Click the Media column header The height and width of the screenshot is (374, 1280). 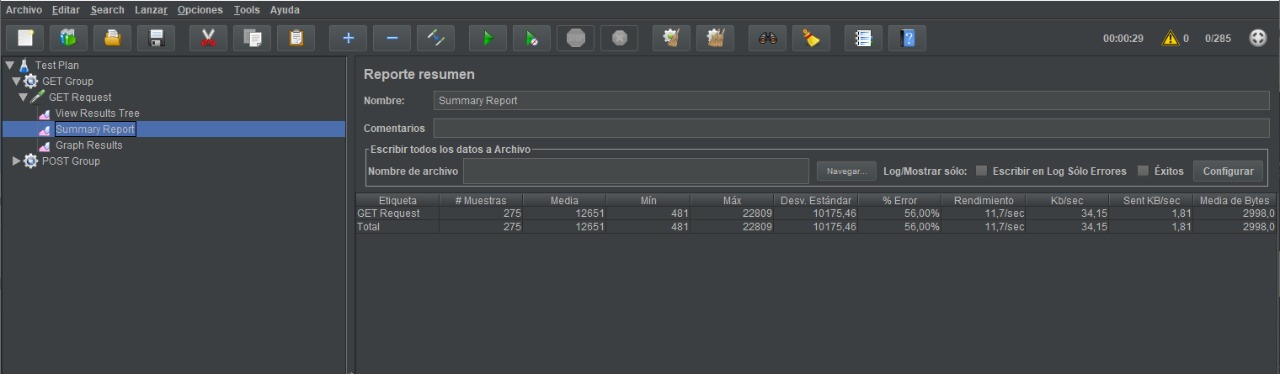(x=564, y=201)
